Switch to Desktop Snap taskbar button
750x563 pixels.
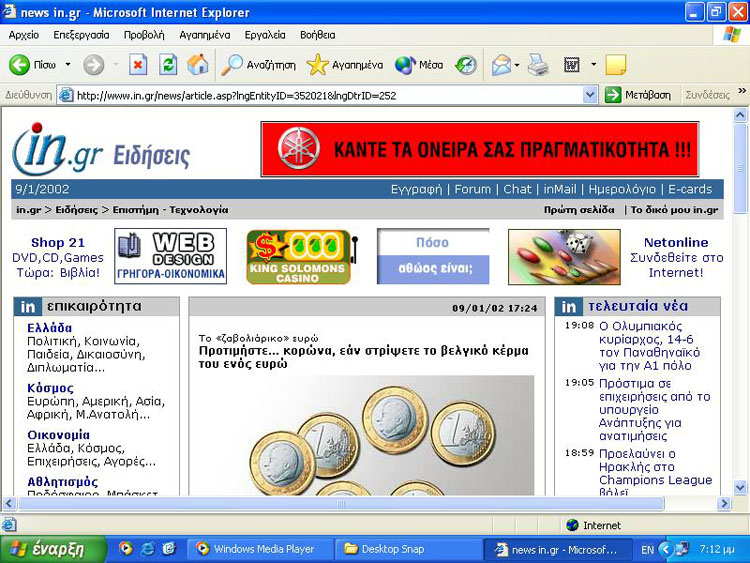click(408, 549)
